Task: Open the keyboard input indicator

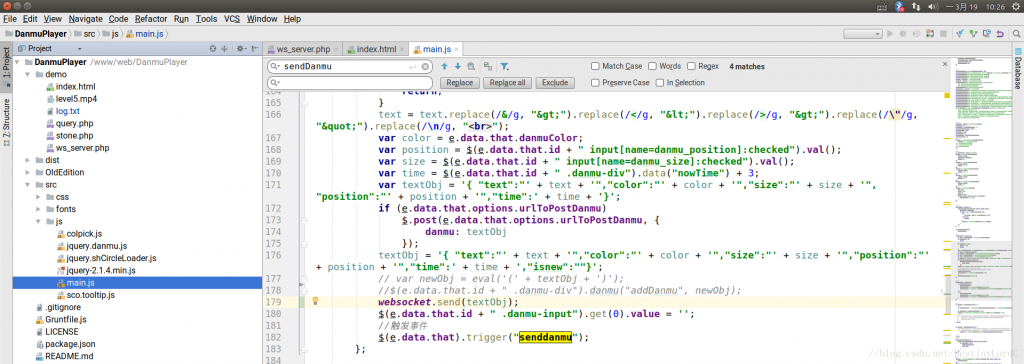Action: pyautogui.click(x=882, y=7)
